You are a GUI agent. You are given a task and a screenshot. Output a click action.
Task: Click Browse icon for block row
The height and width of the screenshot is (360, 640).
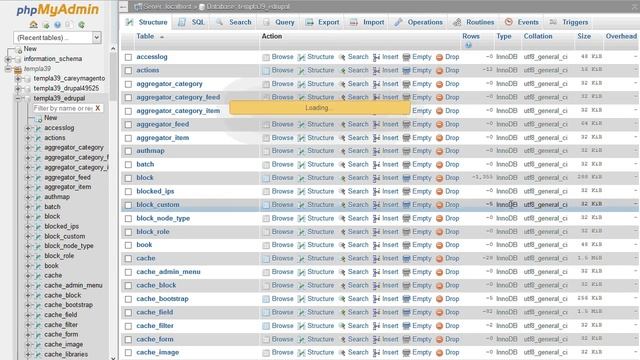pos(266,178)
